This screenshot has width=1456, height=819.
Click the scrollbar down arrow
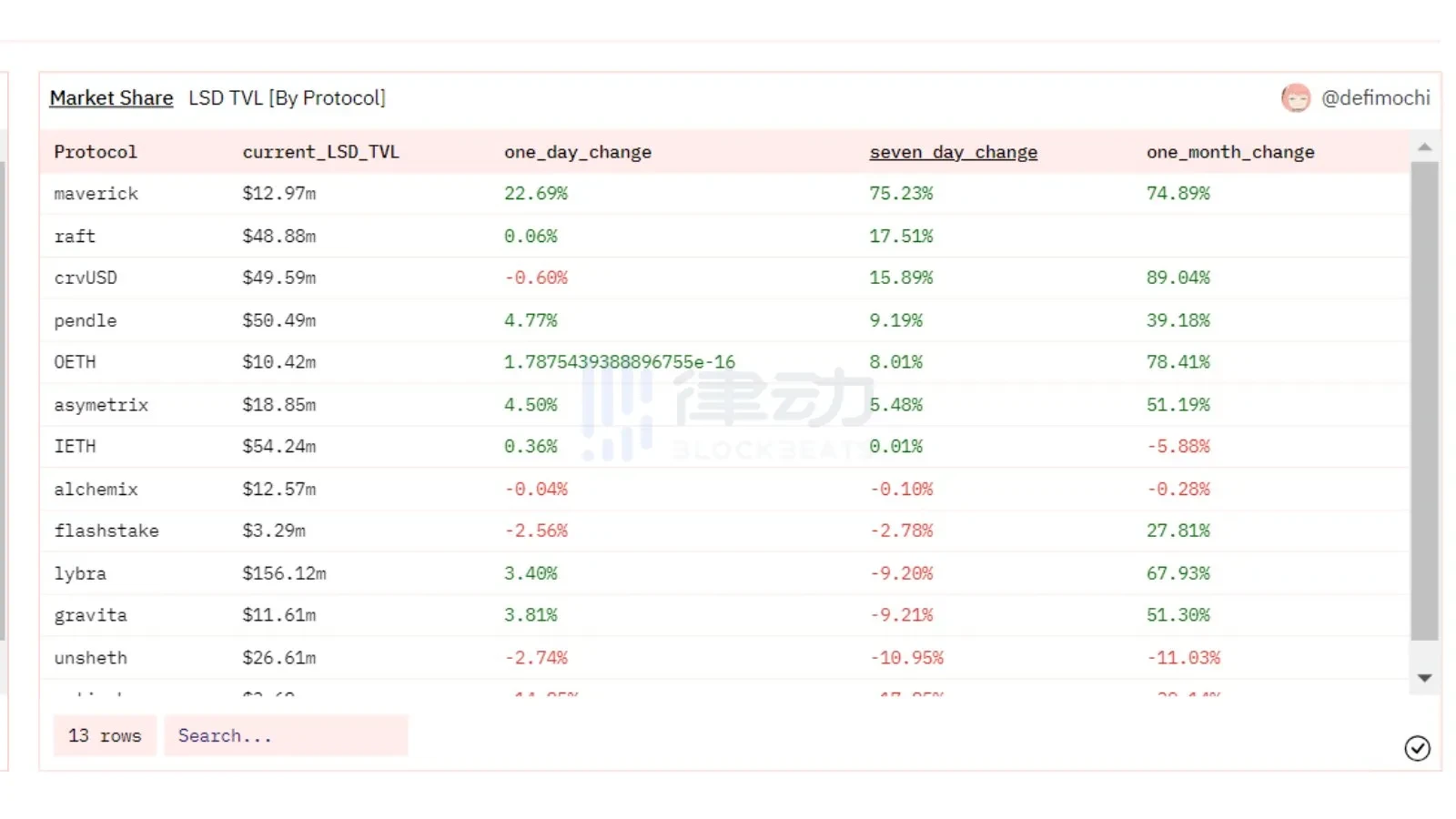(x=1424, y=678)
